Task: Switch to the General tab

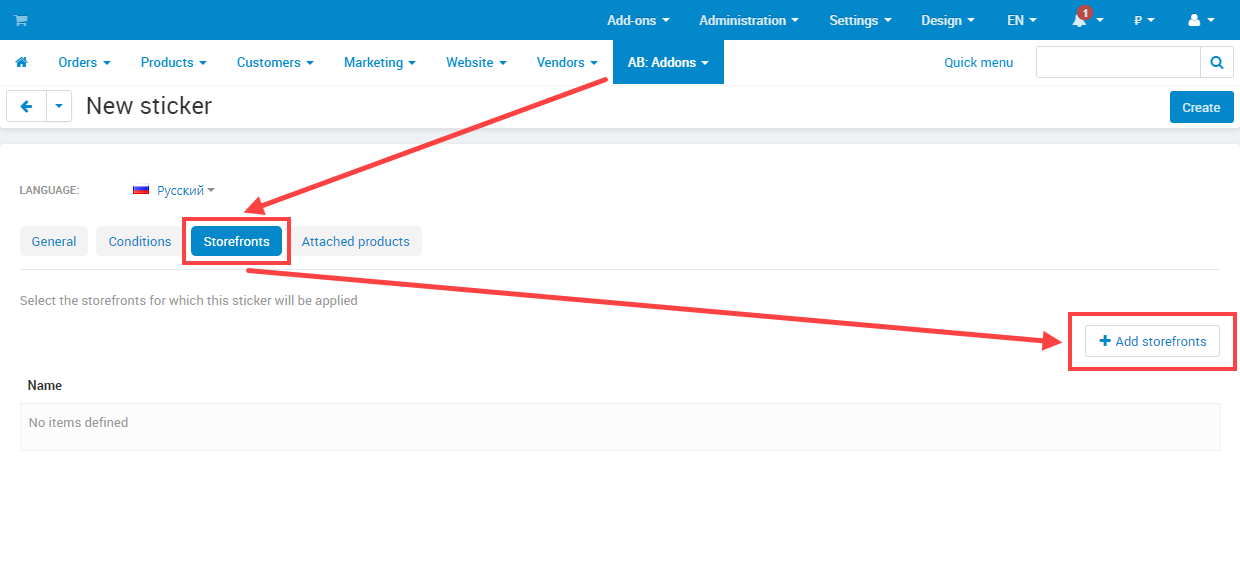Action: coord(54,241)
